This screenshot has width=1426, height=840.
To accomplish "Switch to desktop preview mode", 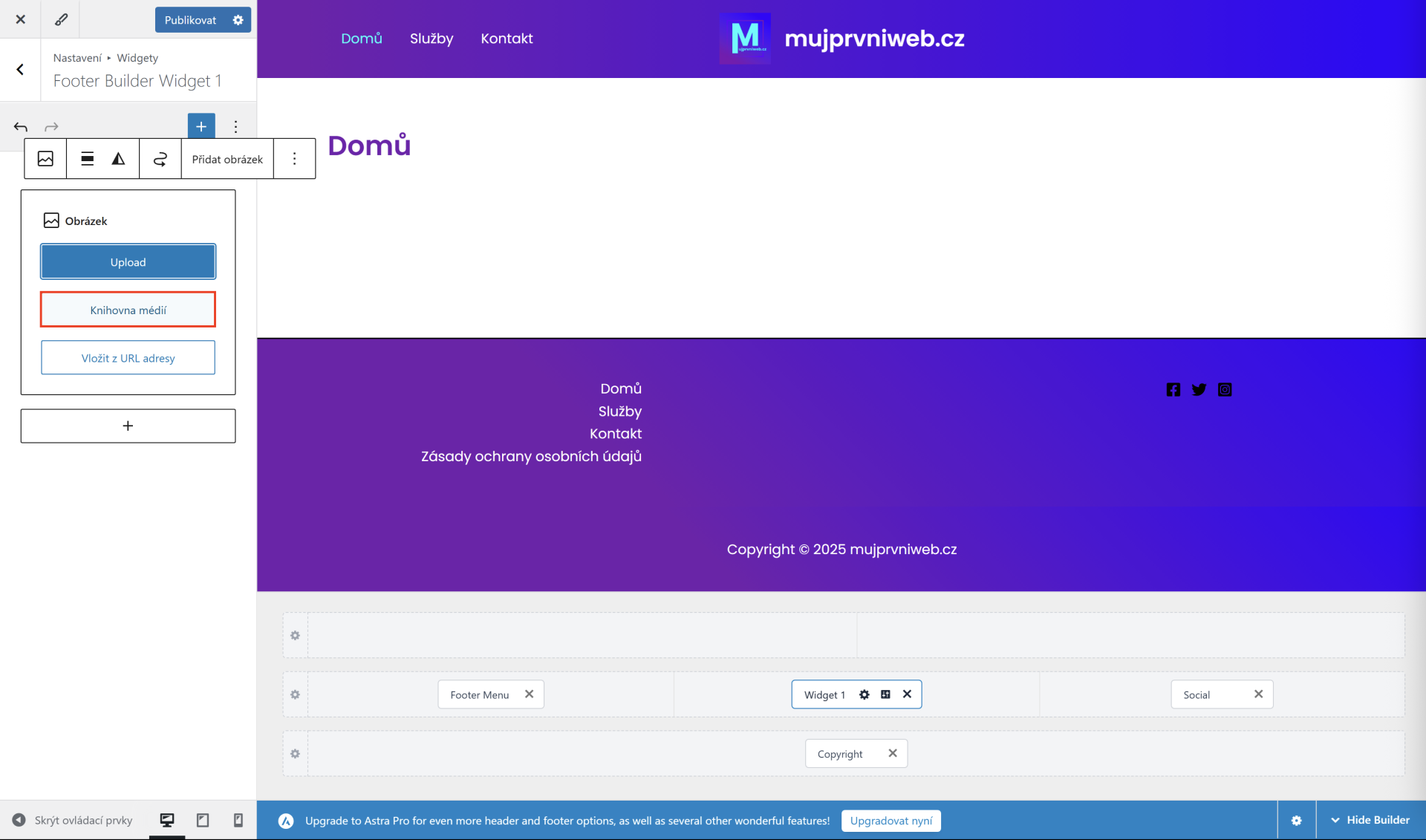I will 167,820.
